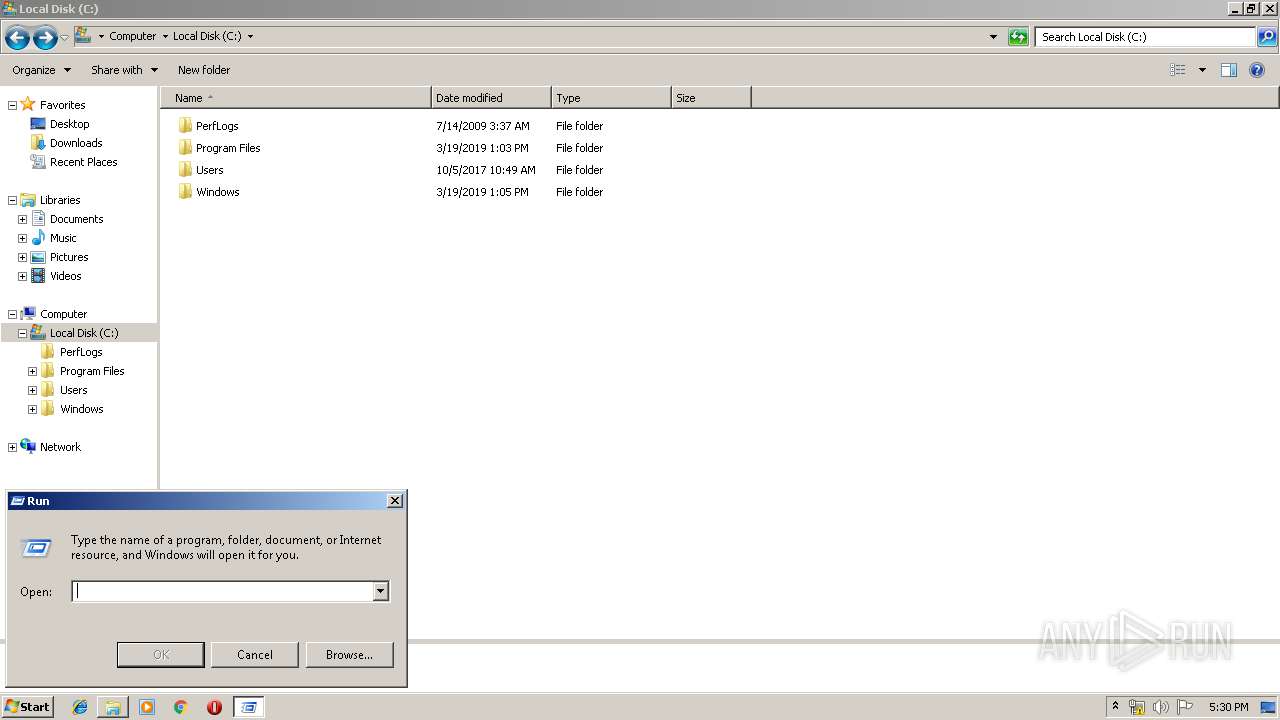The height and width of the screenshot is (720, 1280).
Task: Click the Open text field in Run
Action: point(222,592)
